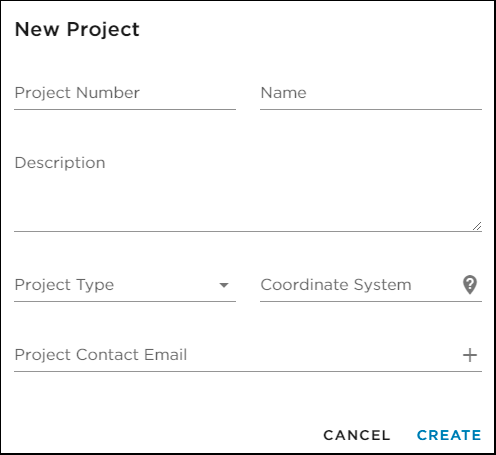This screenshot has height=455, width=496.
Task: Click the Project Number placeholder label
Action: 77,93
